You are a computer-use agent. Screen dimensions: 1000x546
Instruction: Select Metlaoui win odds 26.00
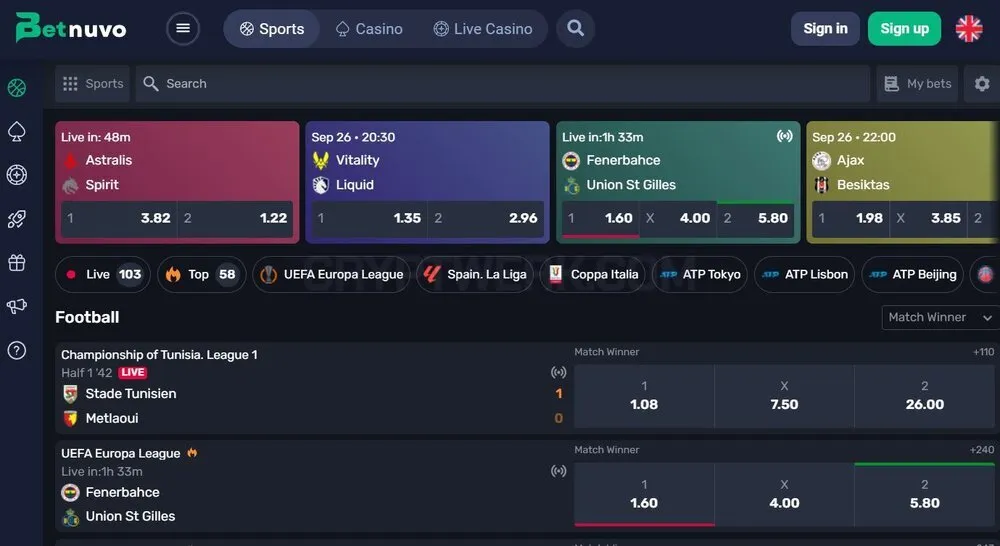[x=925, y=395]
